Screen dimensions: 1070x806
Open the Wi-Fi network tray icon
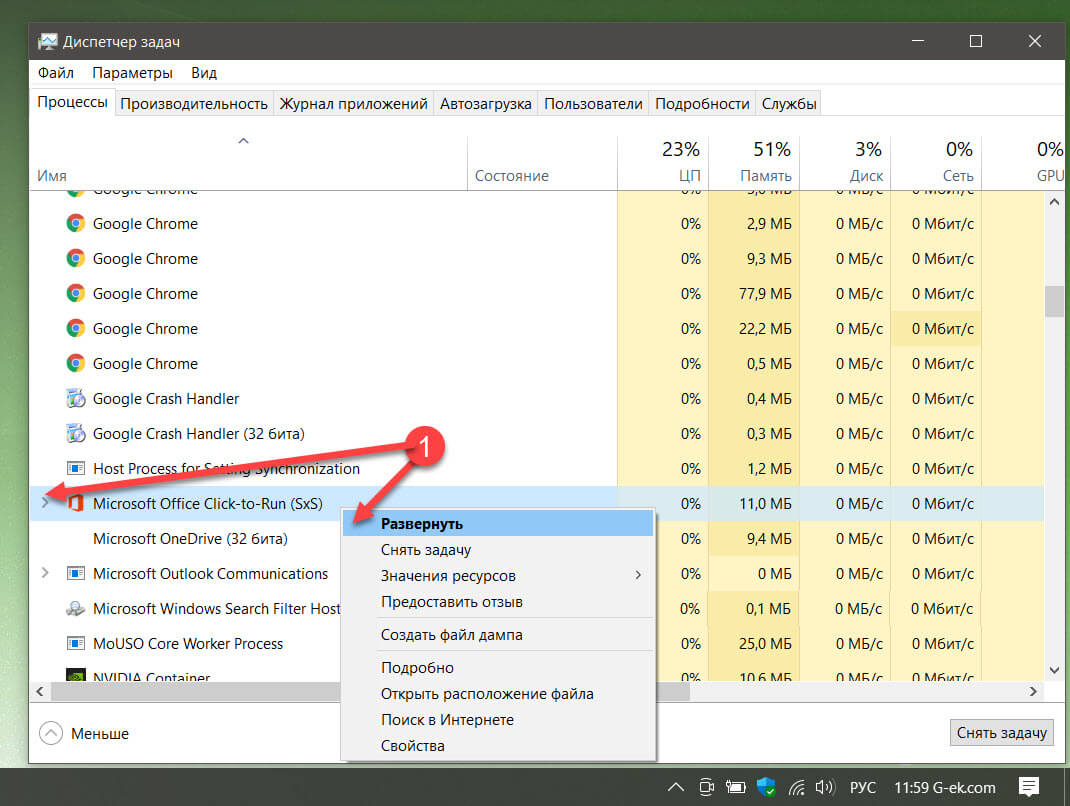pyautogui.click(x=796, y=788)
